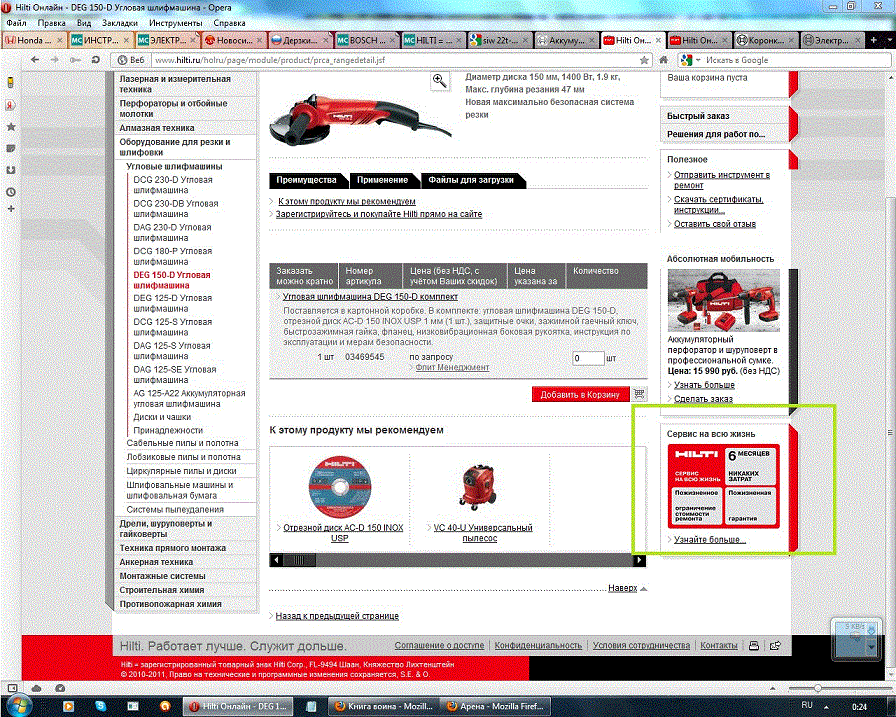Viewport: 896px width, 717px height.
Task: Open the Notes panel in sidebar
Action: click(x=11, y=149)
